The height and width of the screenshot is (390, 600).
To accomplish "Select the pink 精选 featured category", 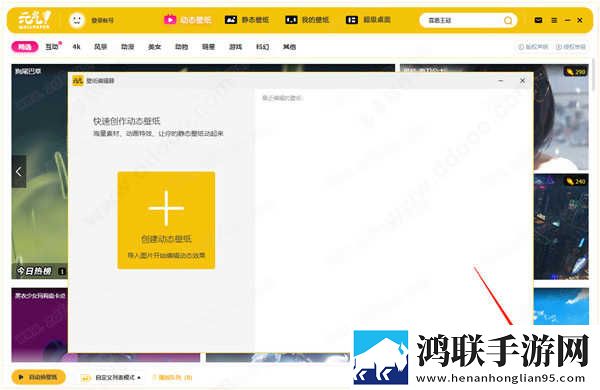I will (25, 47).
